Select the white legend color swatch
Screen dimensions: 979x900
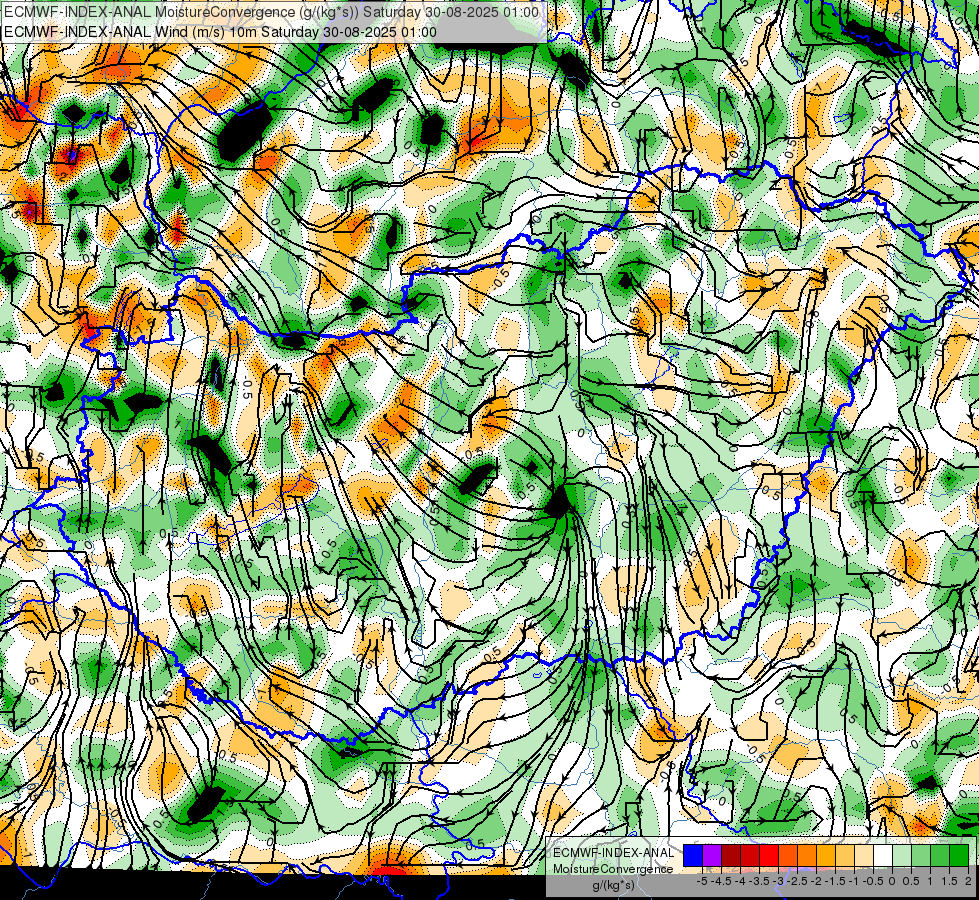883,856
